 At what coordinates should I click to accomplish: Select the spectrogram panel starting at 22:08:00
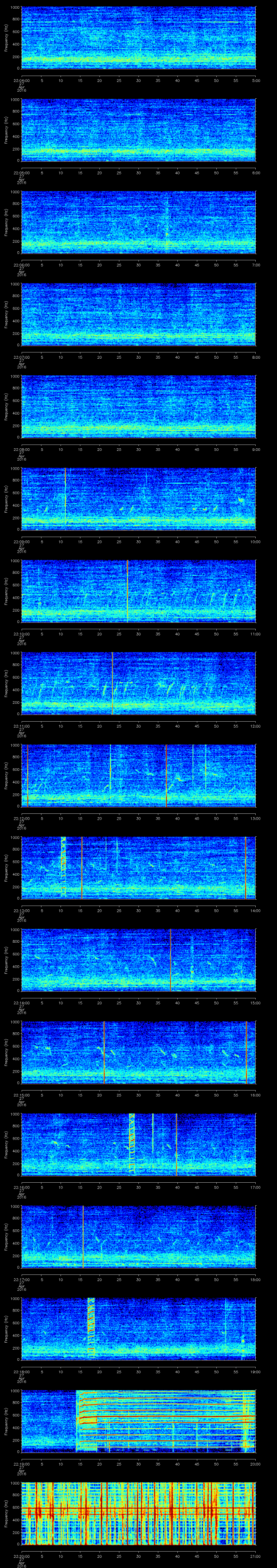click(138, 407)
